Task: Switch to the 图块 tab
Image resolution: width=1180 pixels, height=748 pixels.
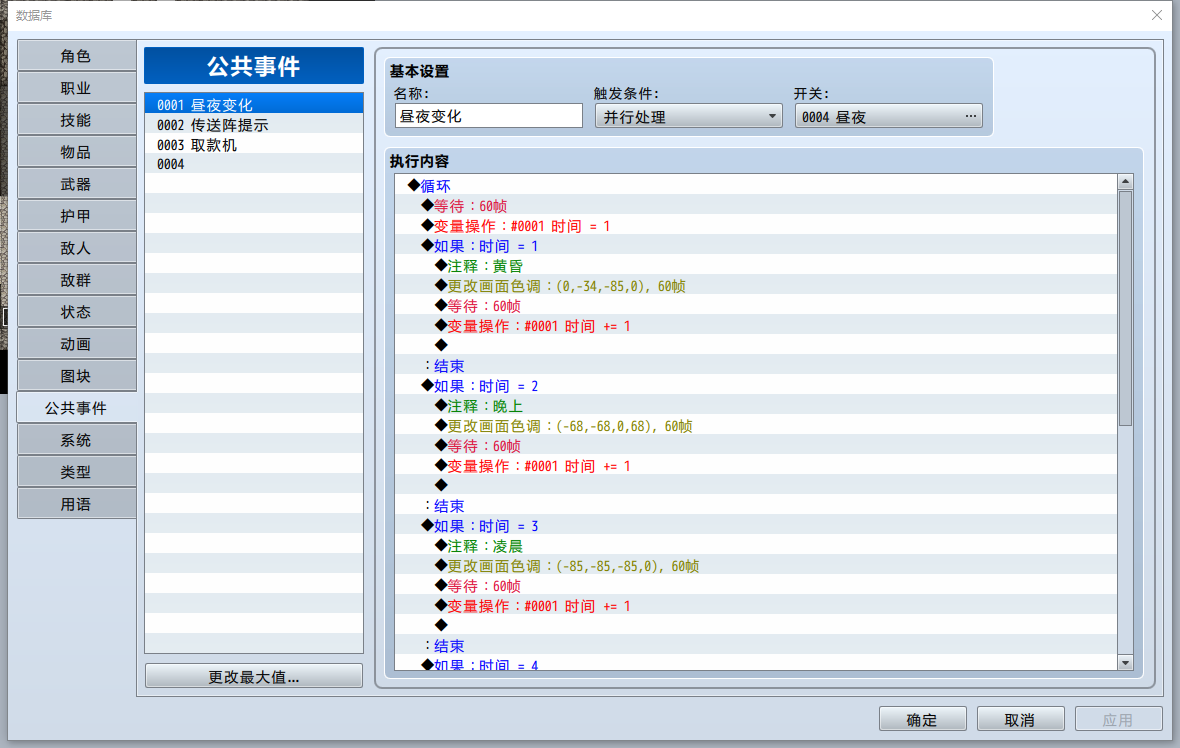Action: [x=76, y=376]
